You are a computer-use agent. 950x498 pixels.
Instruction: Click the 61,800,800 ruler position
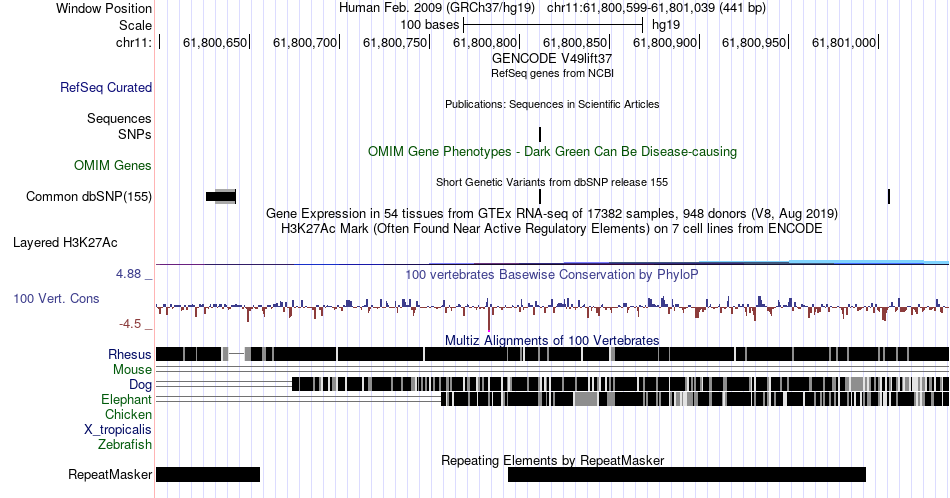485,42
